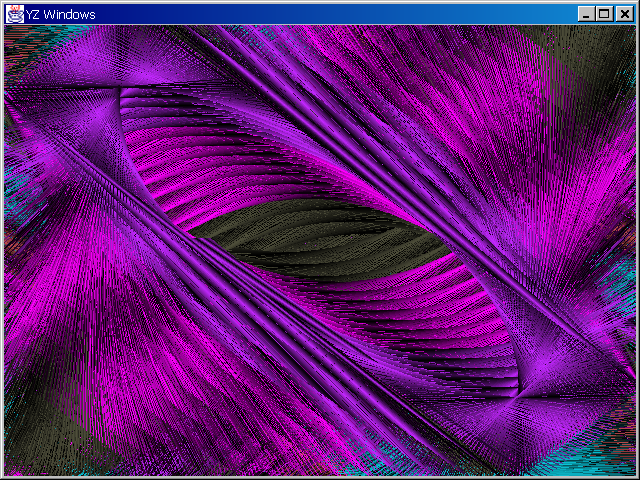Maximize the YZ Windows window

coord(604,13)
